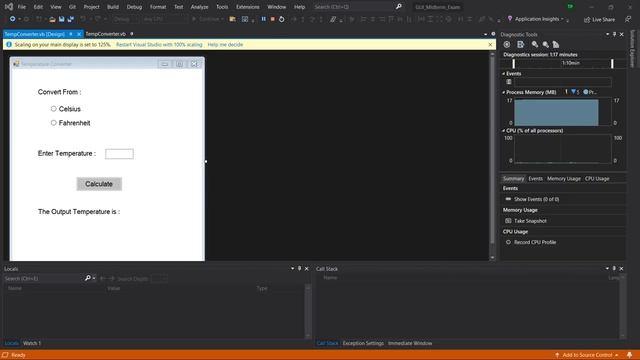Collapse the Process Memory graph section

(x=503, y=92)
